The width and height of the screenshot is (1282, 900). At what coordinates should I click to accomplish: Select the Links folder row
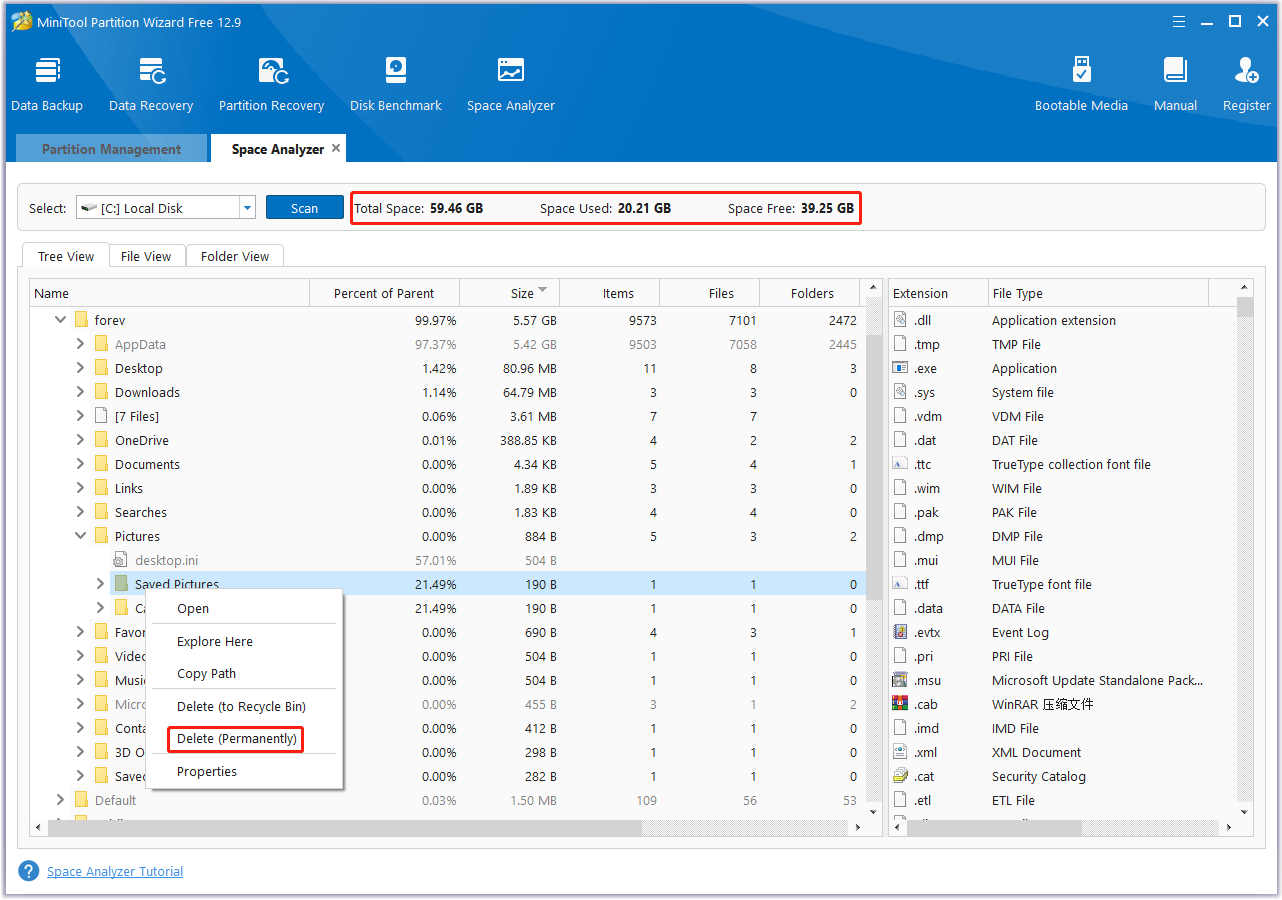[x=448, y=488]
